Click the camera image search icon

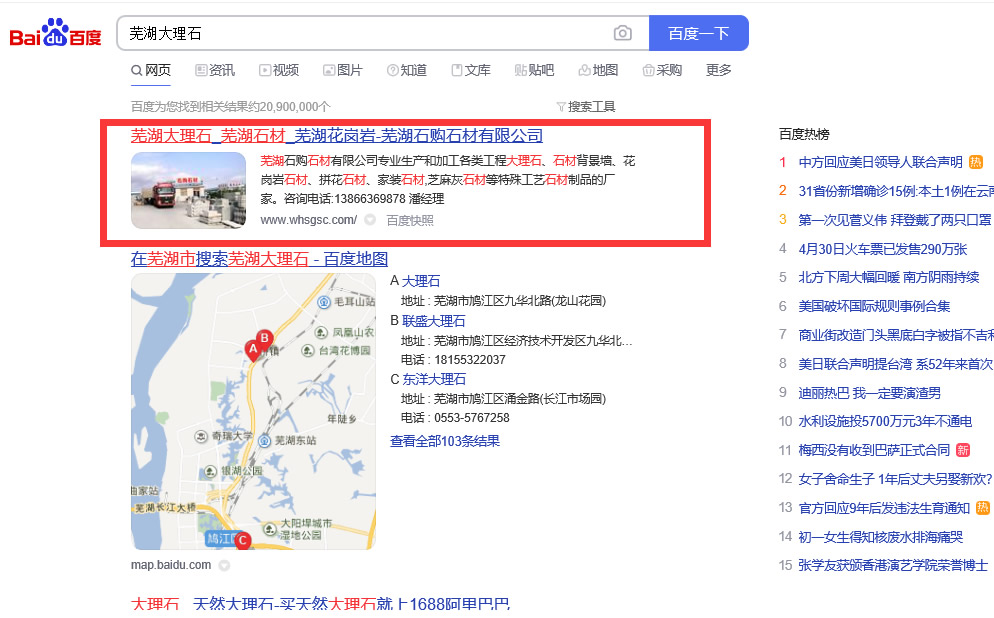(623, 33)
